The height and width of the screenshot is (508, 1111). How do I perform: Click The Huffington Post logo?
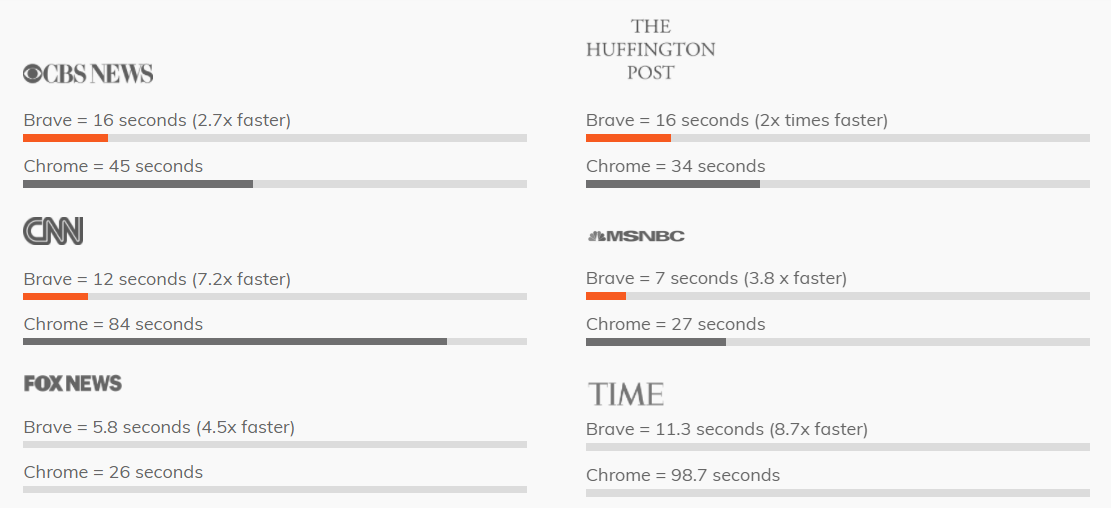click(x=650, y=50)
